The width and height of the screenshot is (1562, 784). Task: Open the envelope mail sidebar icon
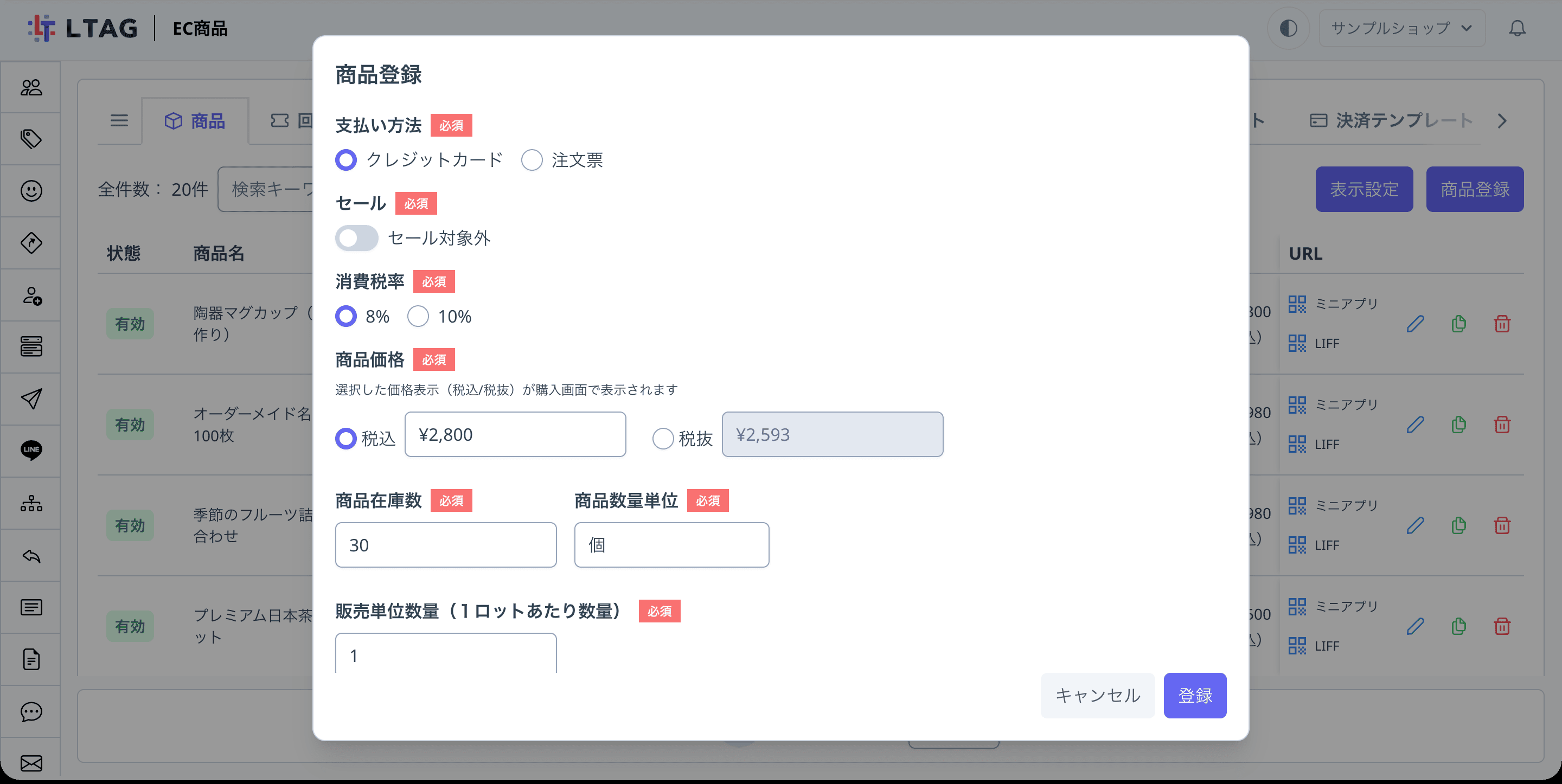(31, 763)
